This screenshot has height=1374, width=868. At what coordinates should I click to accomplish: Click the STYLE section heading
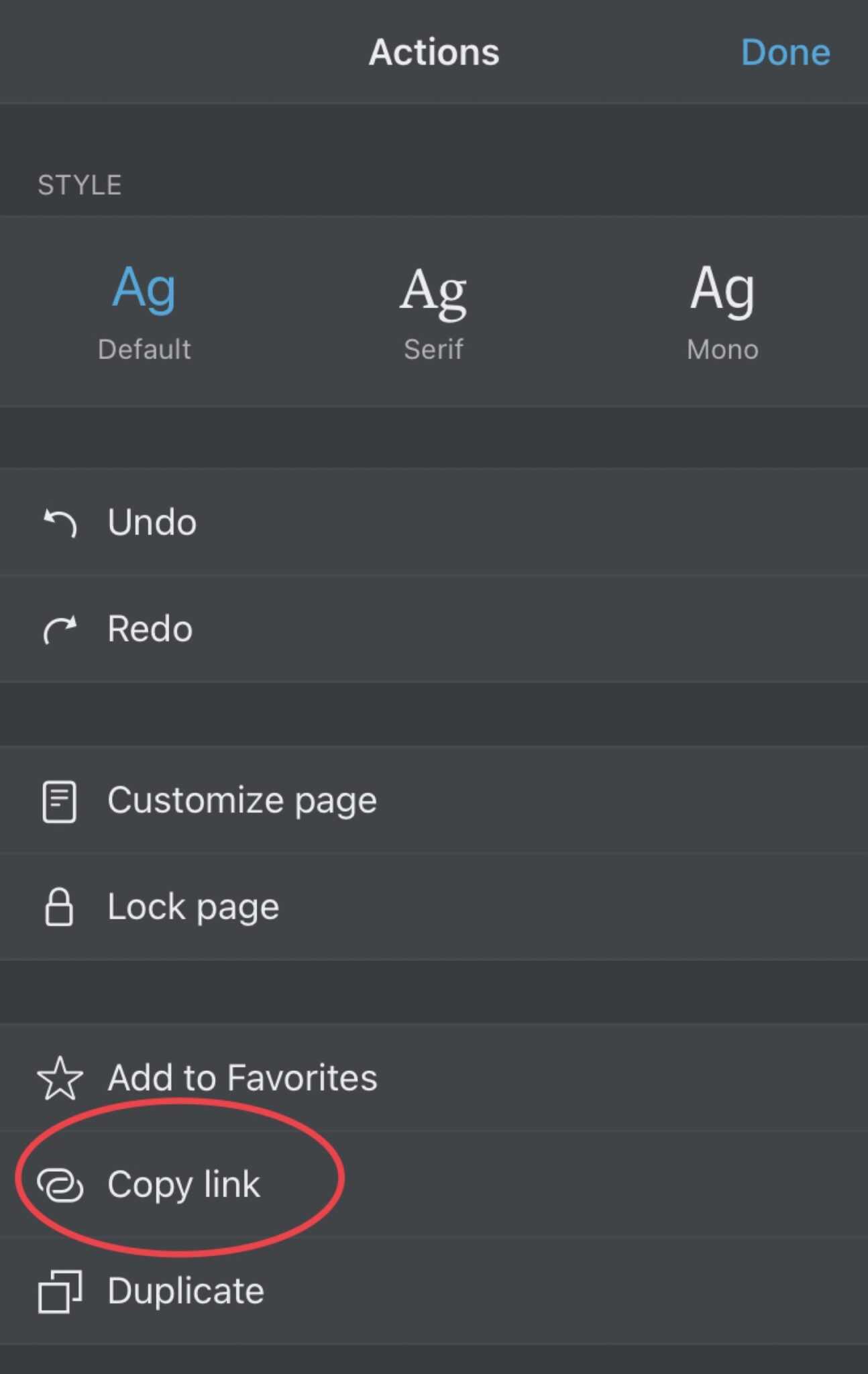pos(80,185)
